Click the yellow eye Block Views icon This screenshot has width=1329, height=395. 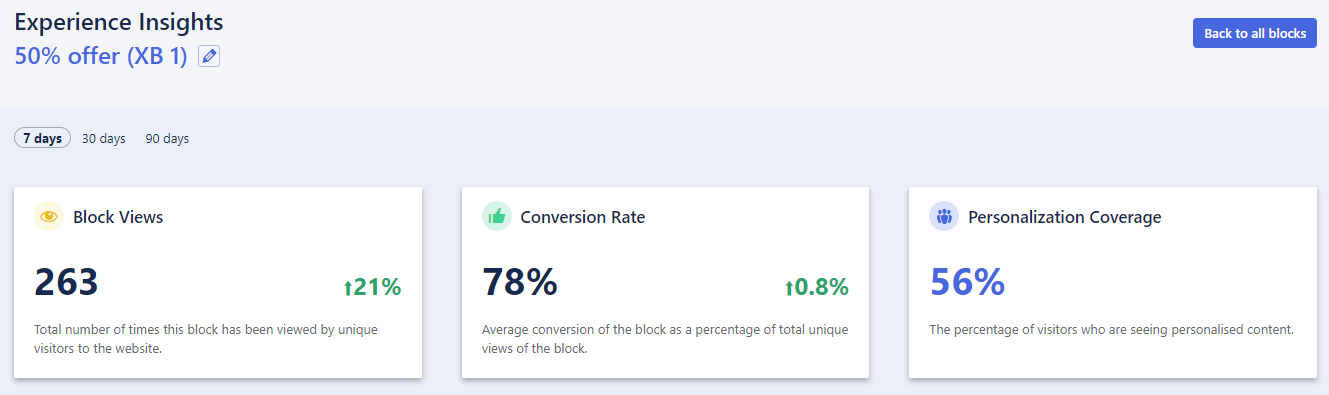coord(49,216)
